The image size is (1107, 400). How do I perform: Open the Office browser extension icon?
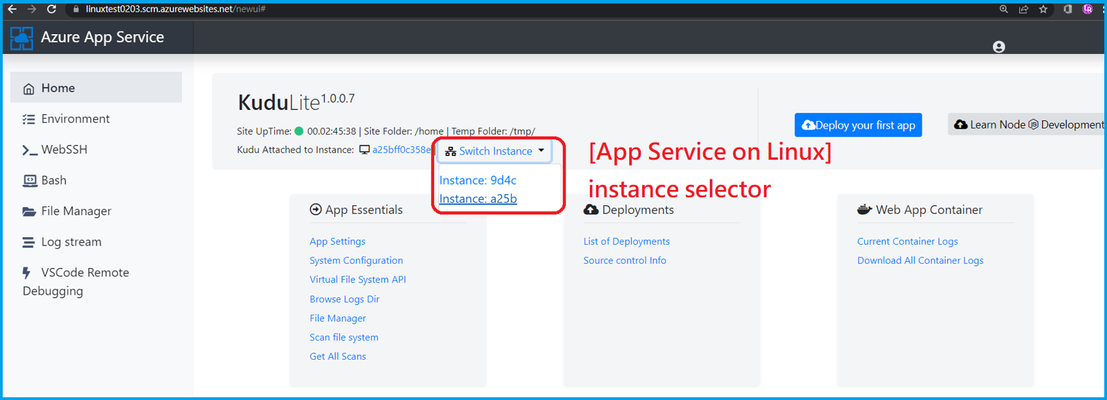click(x=1068, y=9)
